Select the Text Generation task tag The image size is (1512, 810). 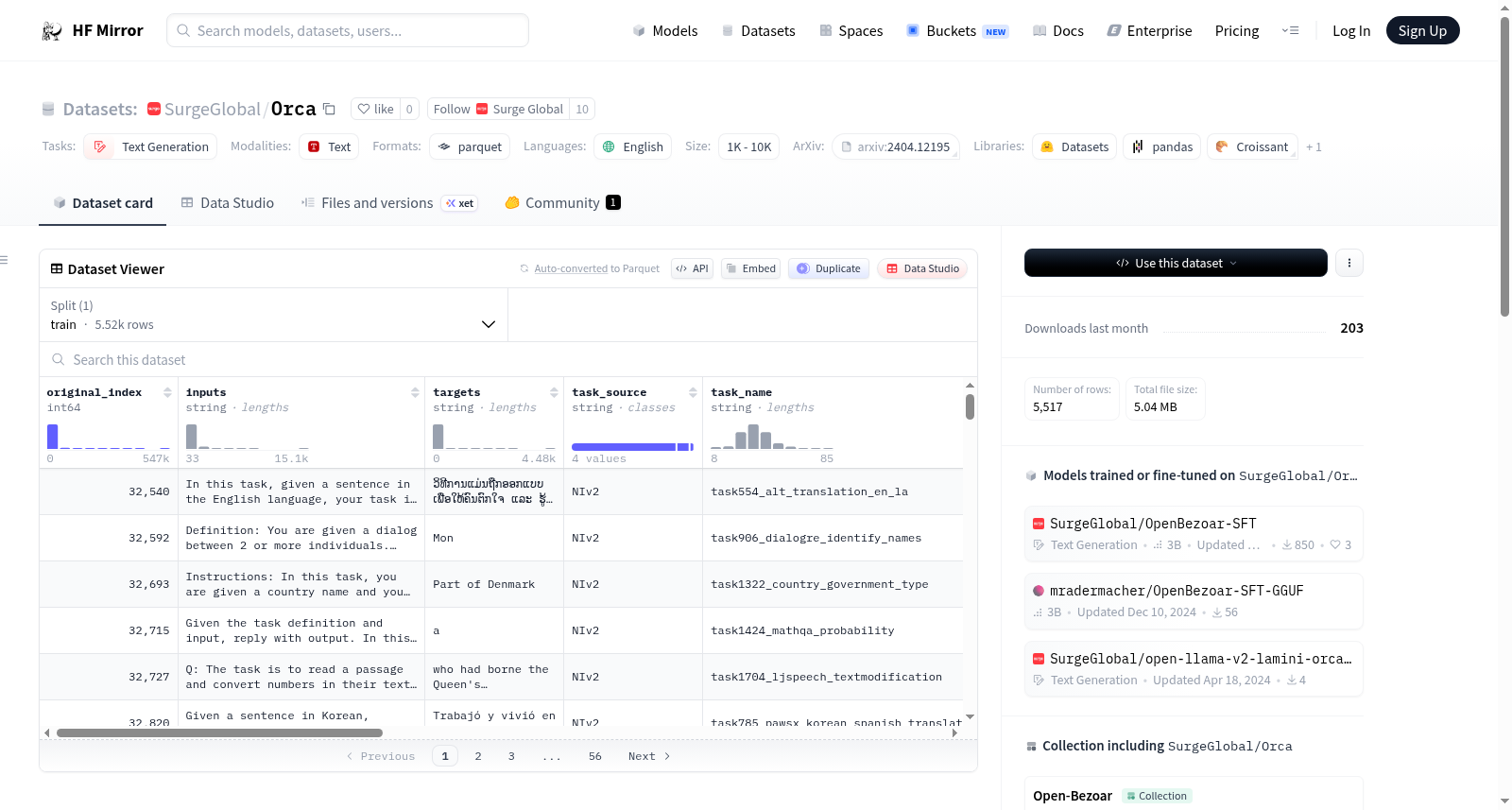coord(150,146)
